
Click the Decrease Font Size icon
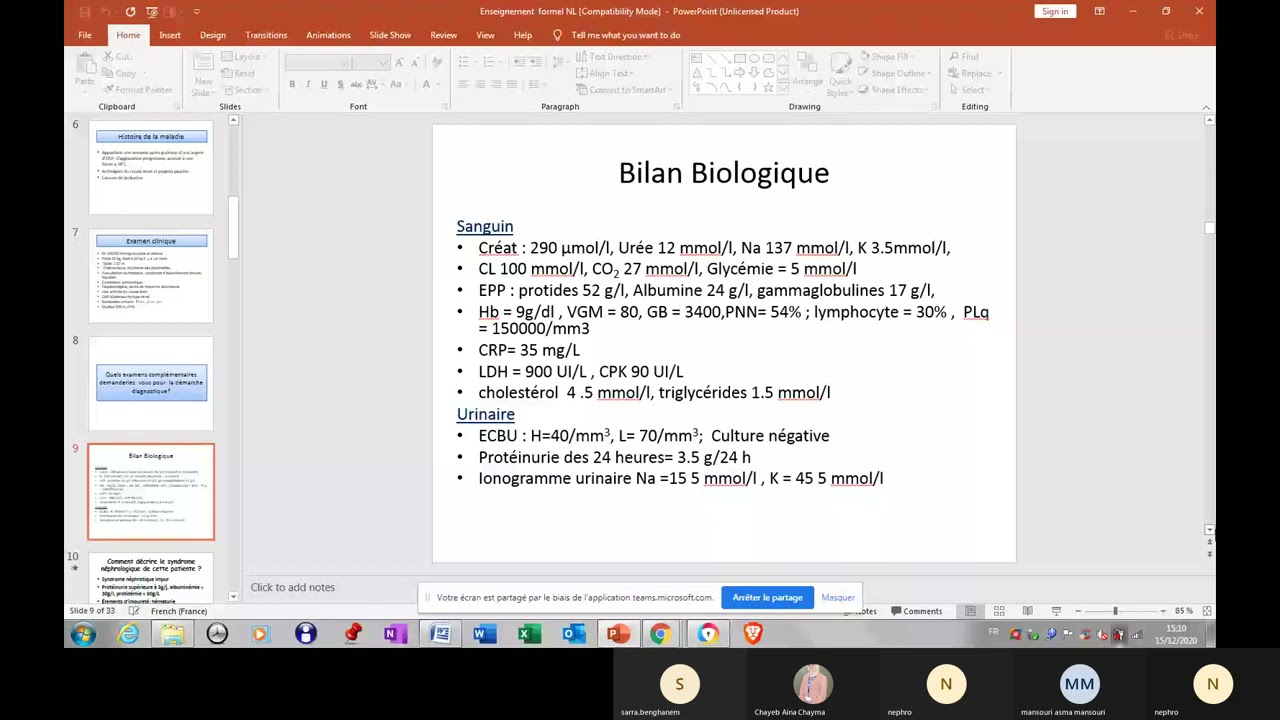coord(414,62)
